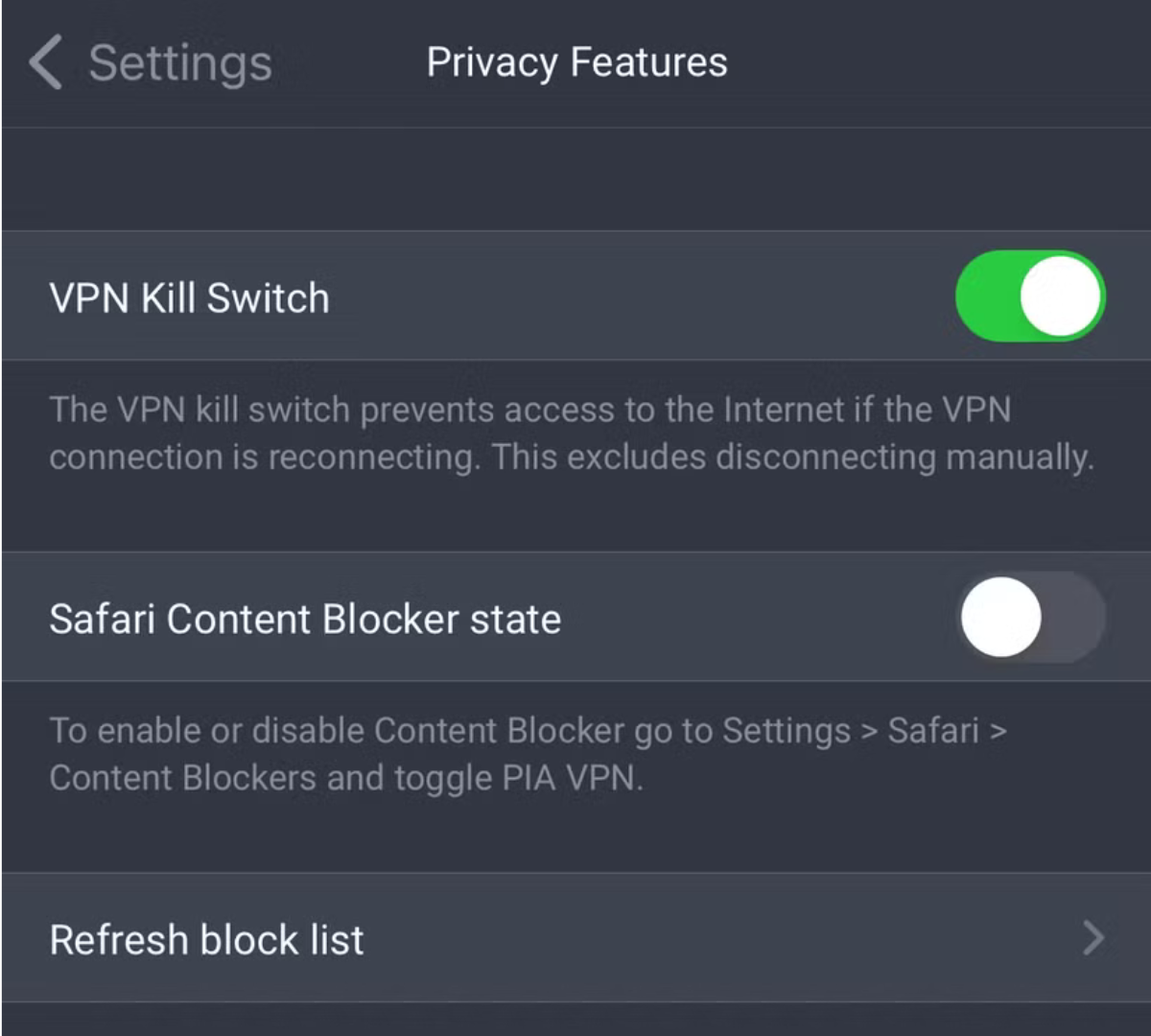
Task: Select the back chevron next to Settings
Action: [x=43, y=62]
